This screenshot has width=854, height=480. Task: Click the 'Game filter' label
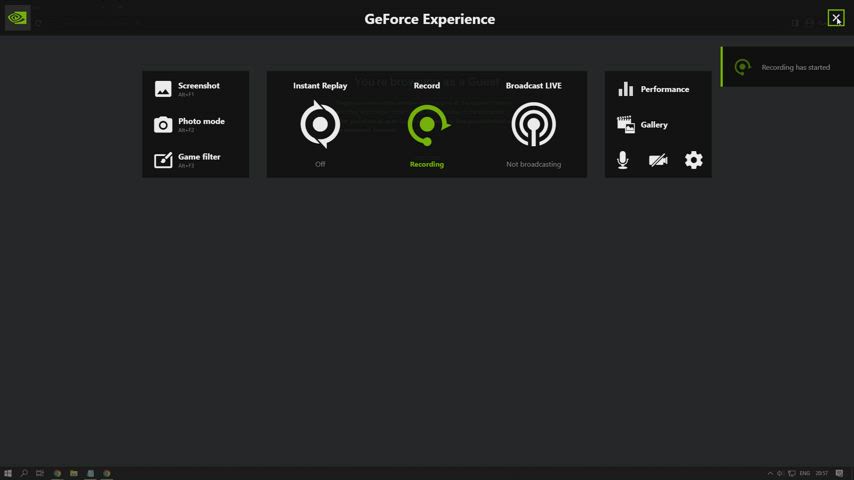pyautogui.click(x=199, y=156)
